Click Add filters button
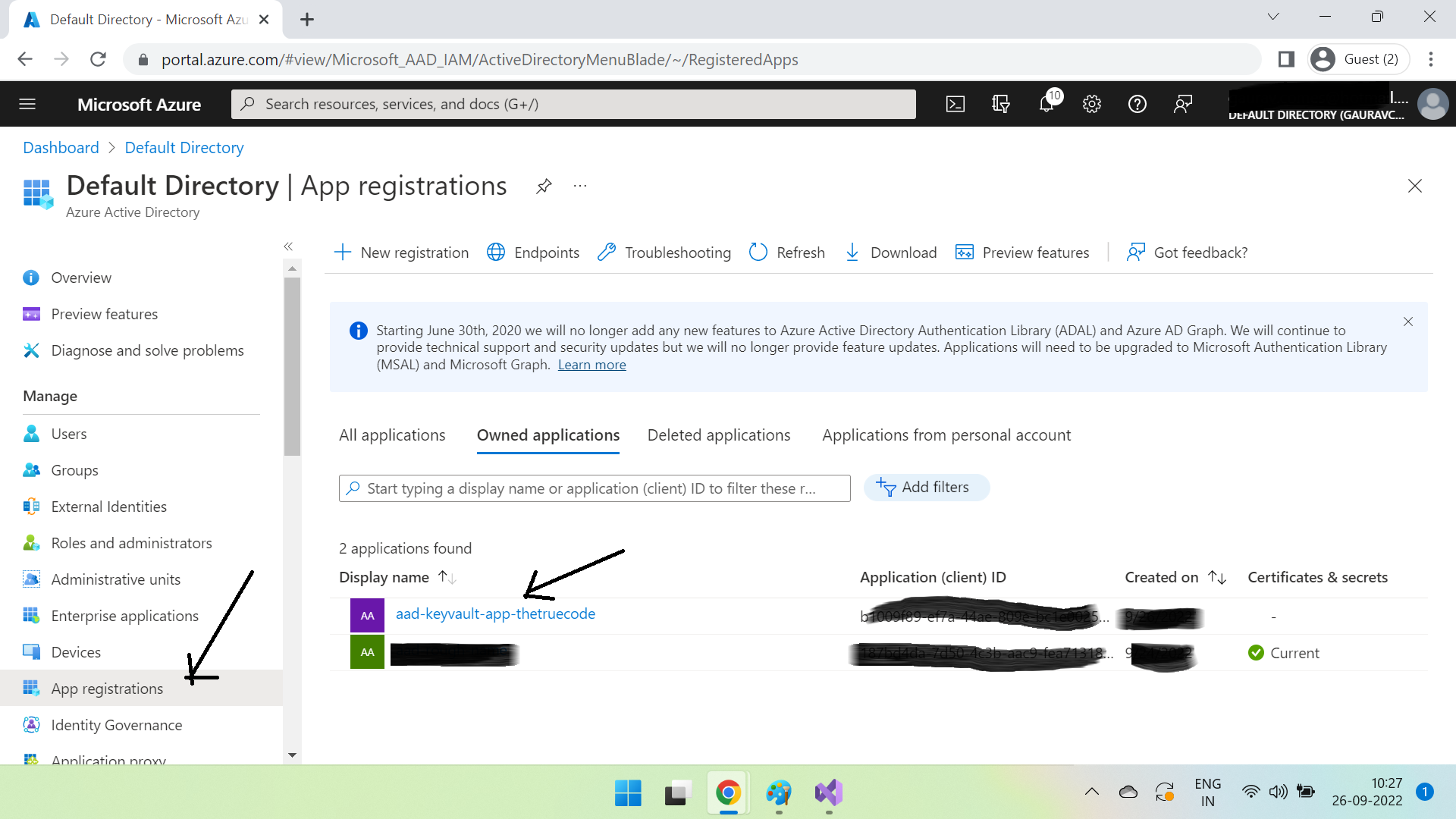Viewport: 1456px width, 819px height. click(926, 488)
